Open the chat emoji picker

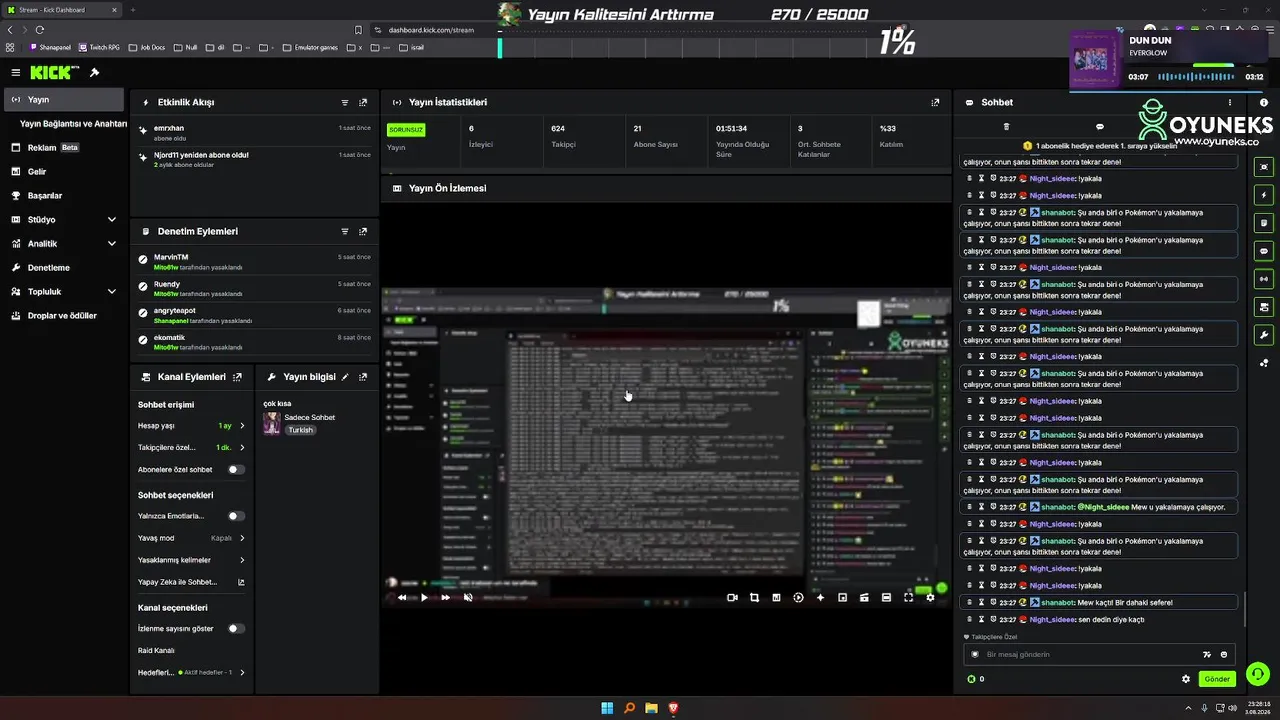point(1224,654)
